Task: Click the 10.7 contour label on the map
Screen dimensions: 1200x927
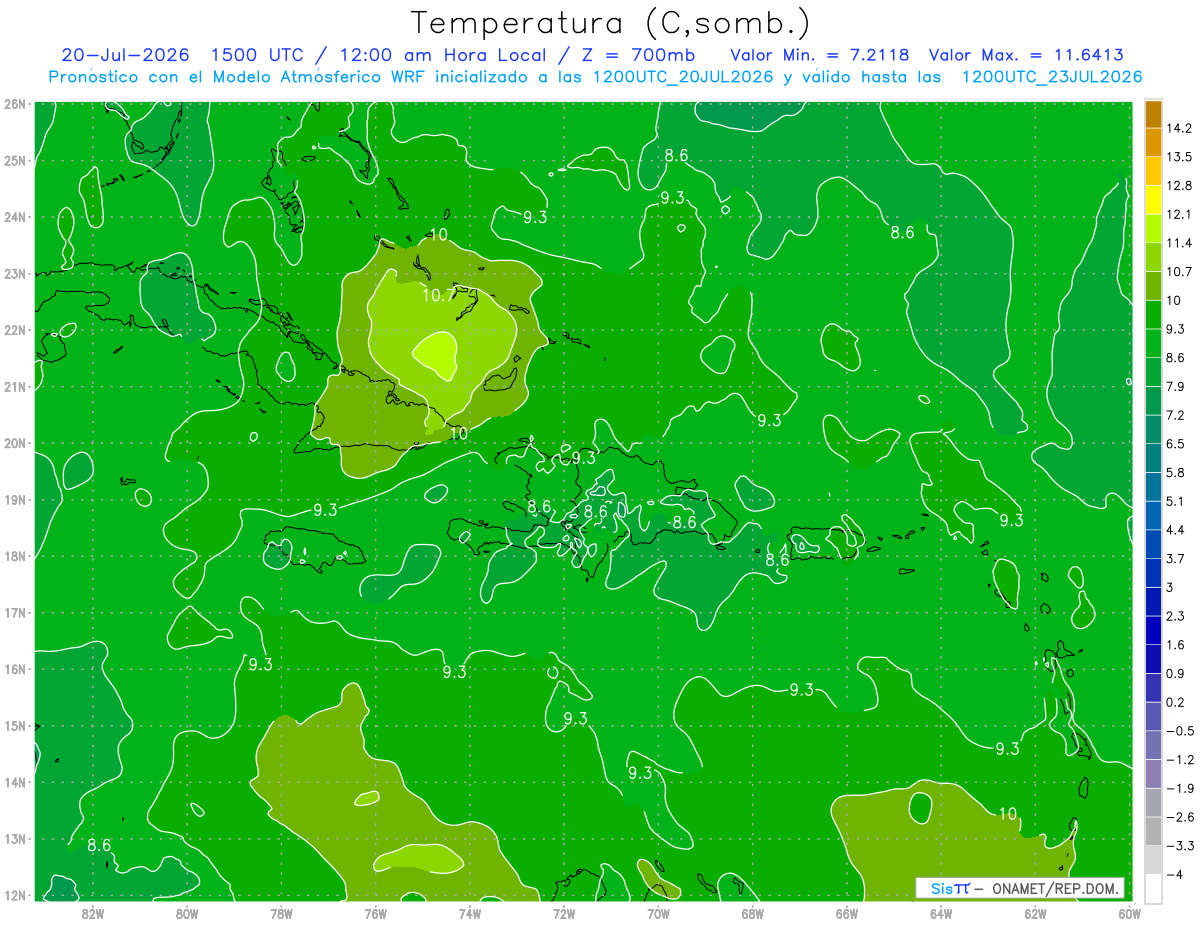Action: (439, 295)
